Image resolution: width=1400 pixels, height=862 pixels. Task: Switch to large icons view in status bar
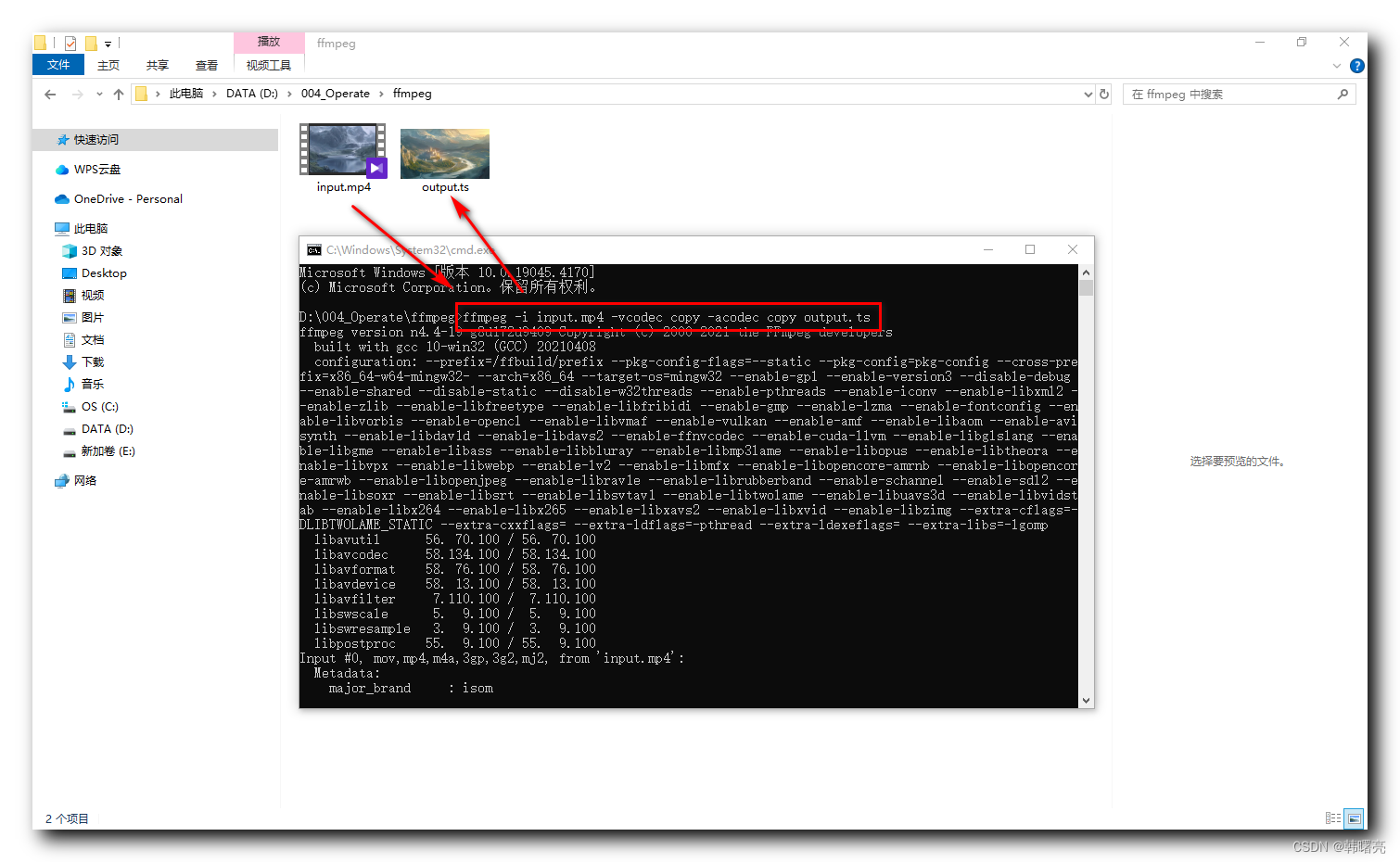pos(1355,818)
